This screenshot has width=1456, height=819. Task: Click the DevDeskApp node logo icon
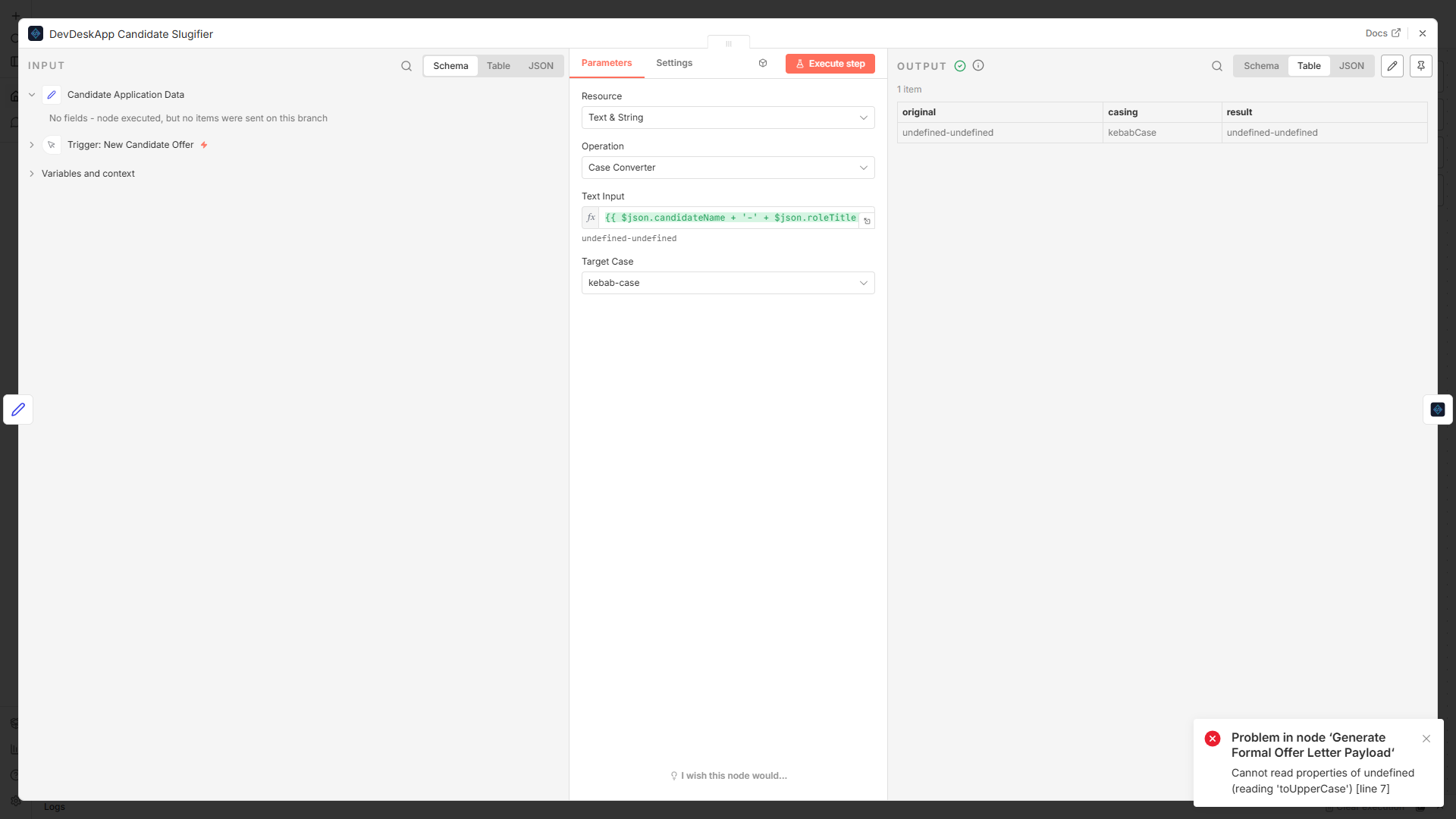[x=36, y=33]
